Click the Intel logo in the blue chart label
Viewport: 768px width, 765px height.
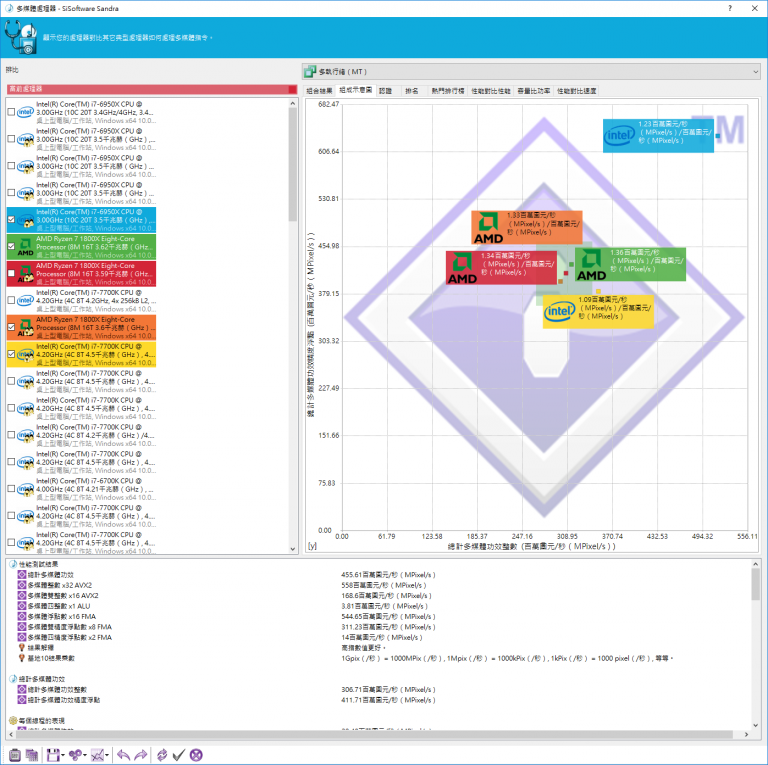pyautogui.click(x=620, y=135)
